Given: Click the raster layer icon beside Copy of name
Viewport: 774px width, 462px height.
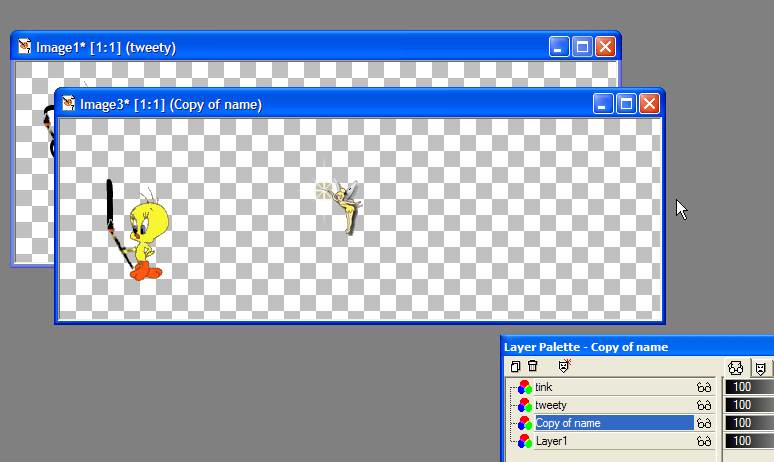Looking at the screenshot, I should 525,423.
